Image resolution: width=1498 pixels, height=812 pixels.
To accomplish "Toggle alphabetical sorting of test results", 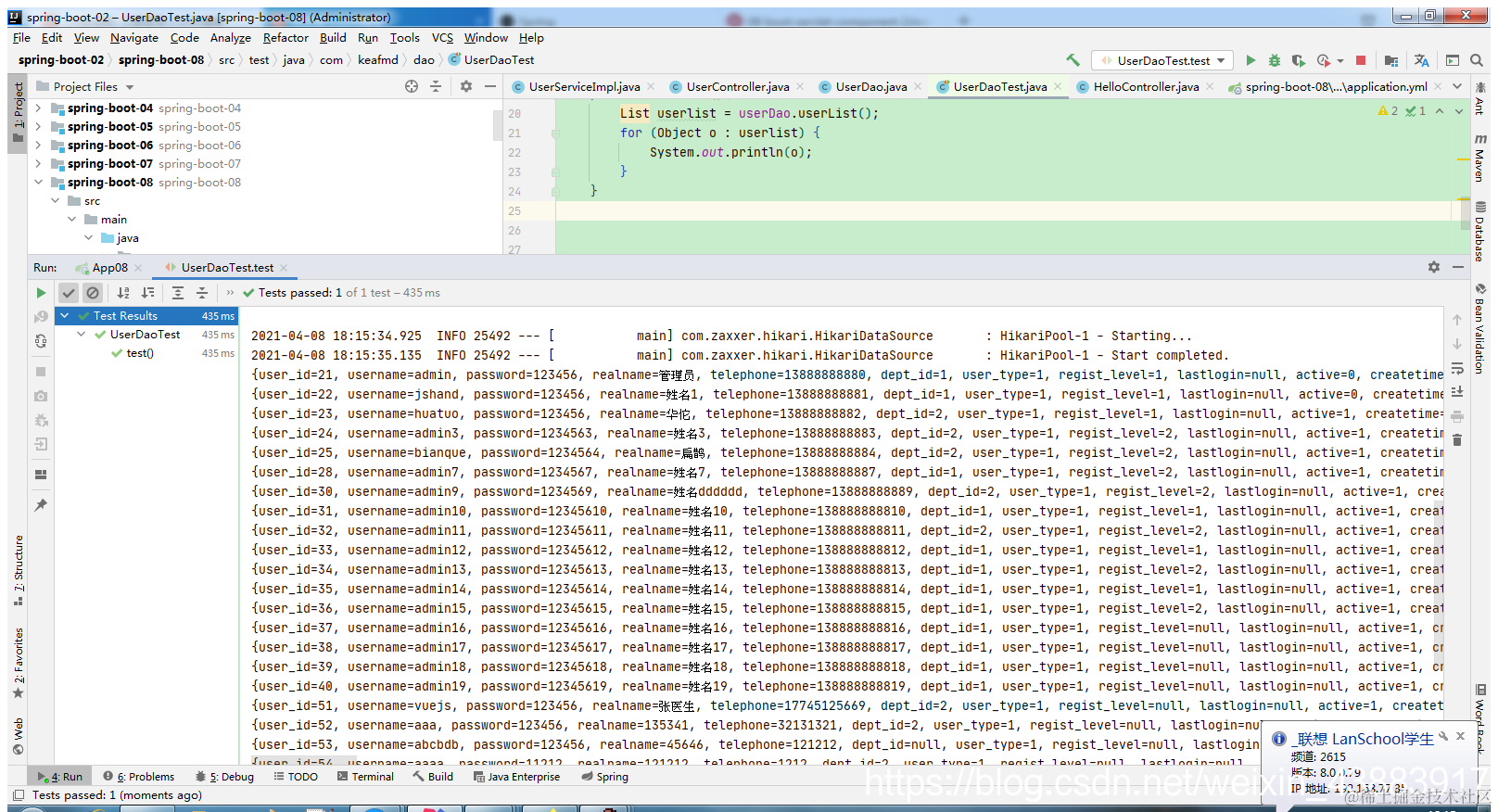I will [x=123, y=293].
